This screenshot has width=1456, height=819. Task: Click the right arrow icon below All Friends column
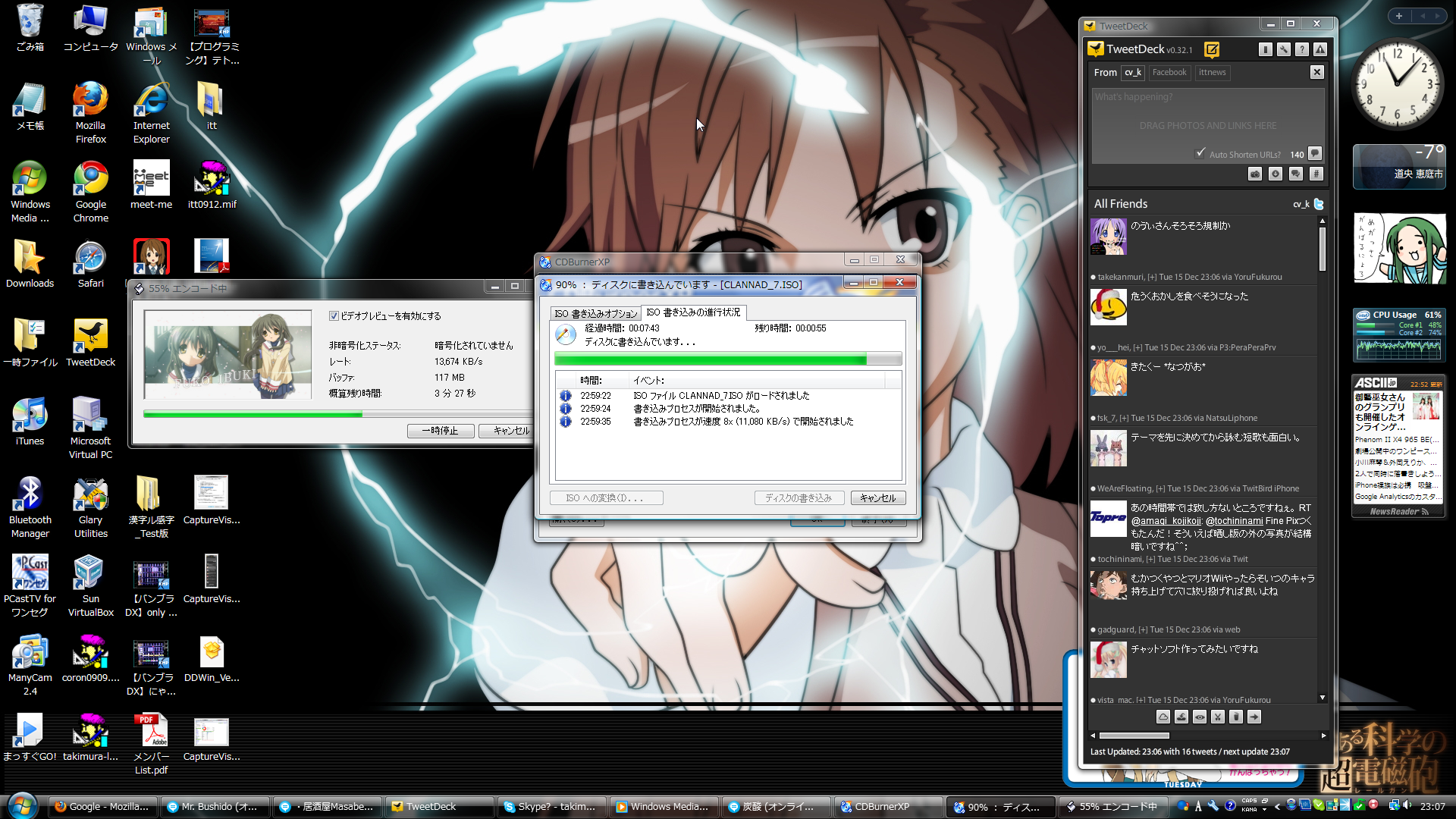click(x=1254, y=717)
